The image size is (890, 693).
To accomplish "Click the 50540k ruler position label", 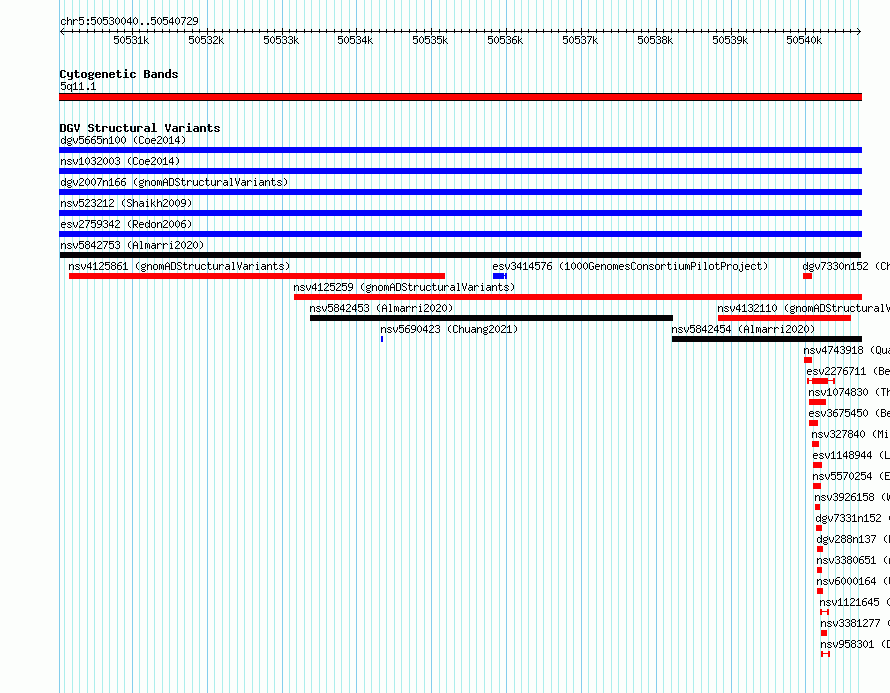I will point(804,40).
